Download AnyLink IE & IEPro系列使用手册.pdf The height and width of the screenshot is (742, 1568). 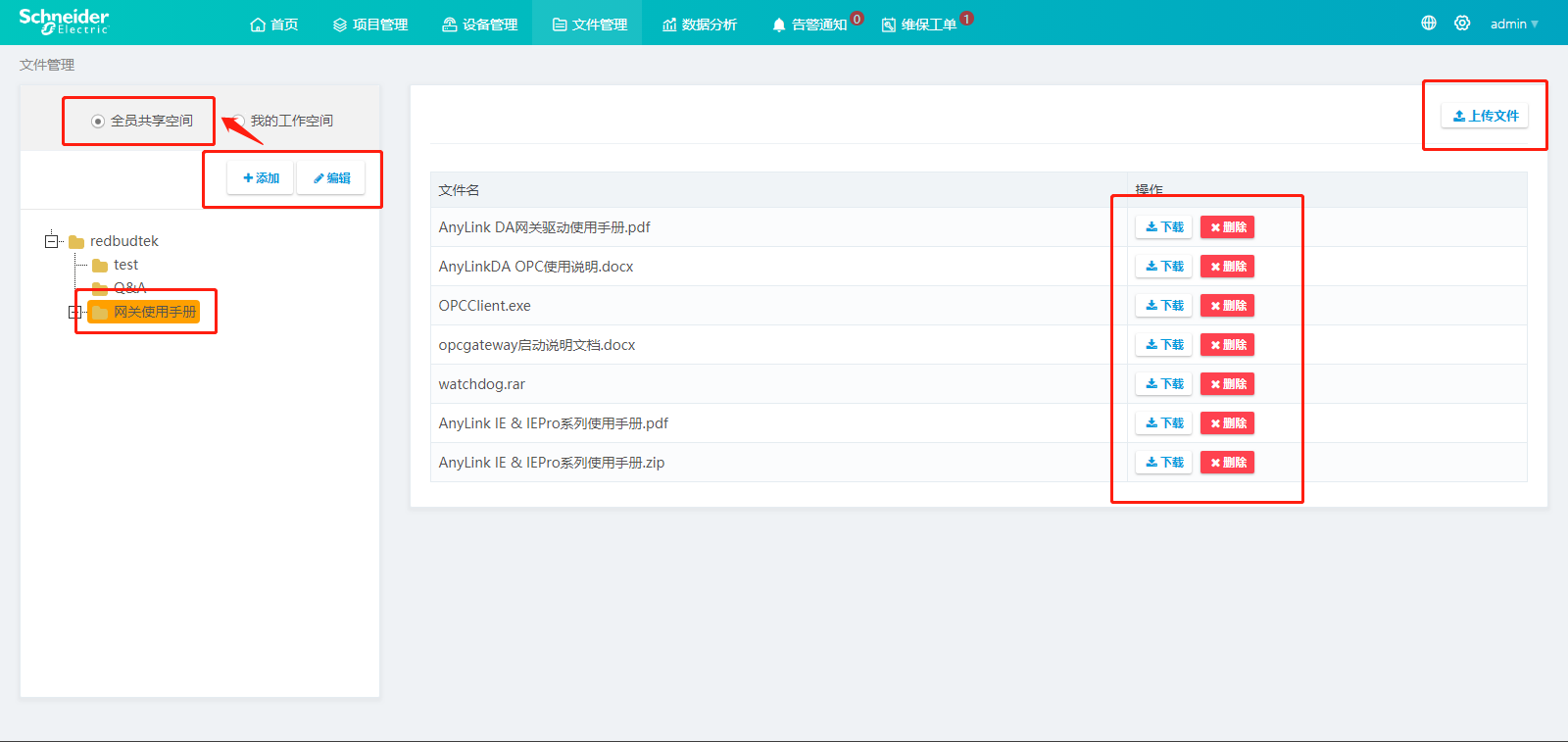point(1164,423)
